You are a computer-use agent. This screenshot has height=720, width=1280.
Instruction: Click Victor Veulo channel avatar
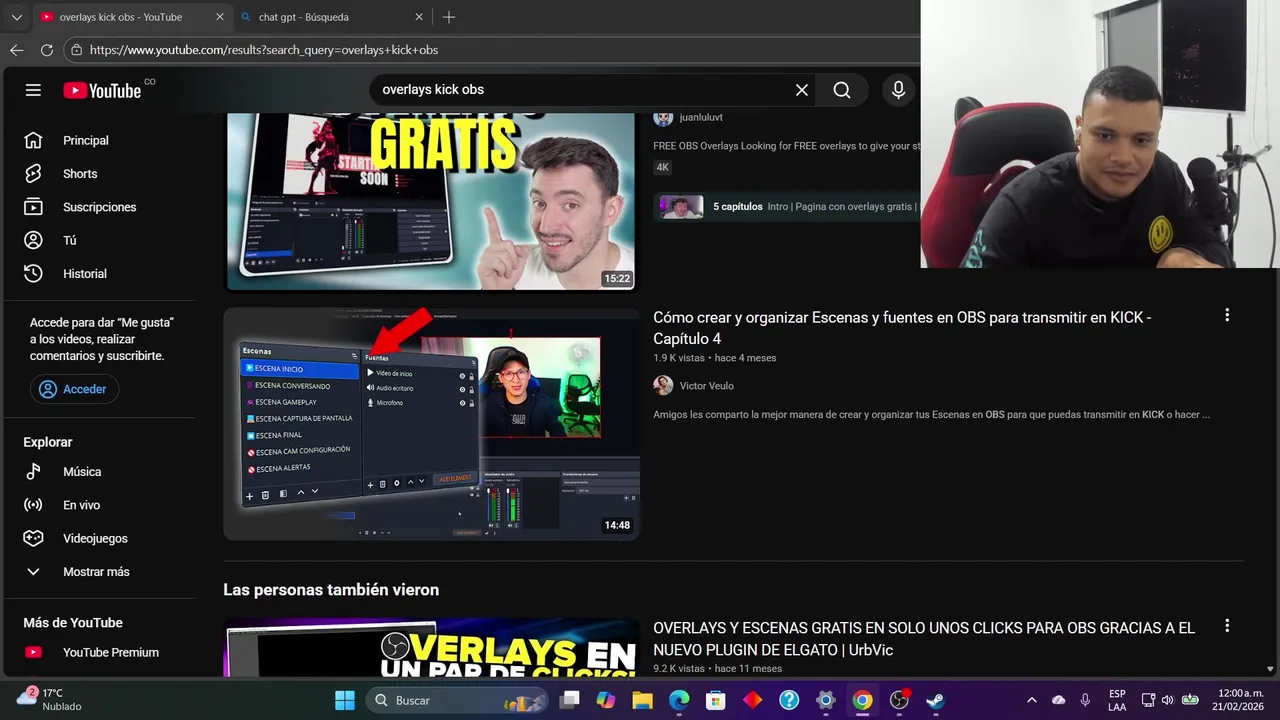pos(663,386)
